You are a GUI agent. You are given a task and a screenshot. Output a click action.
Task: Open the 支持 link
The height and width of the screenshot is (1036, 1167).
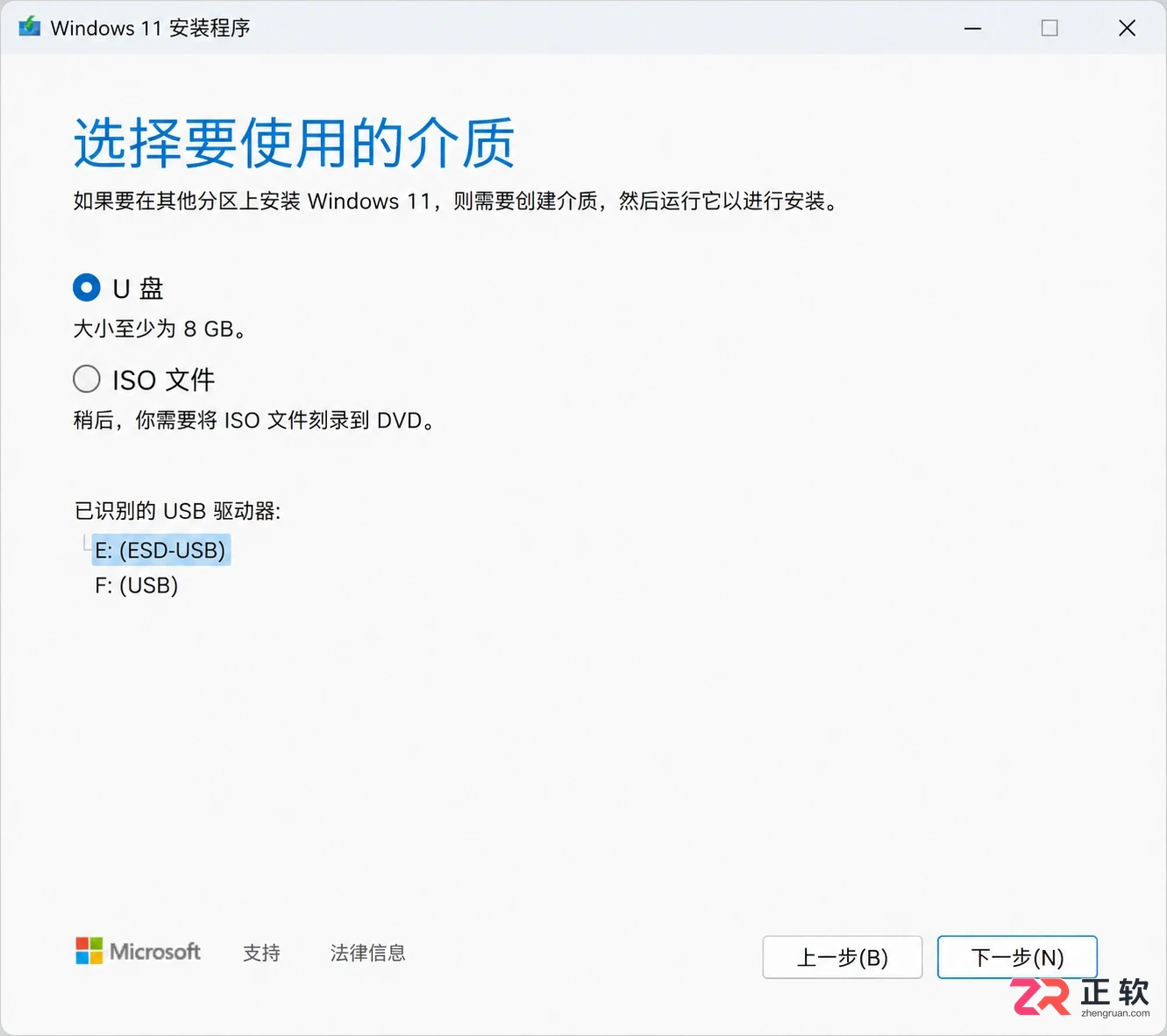pyautogui.click(x=261, y=953)
